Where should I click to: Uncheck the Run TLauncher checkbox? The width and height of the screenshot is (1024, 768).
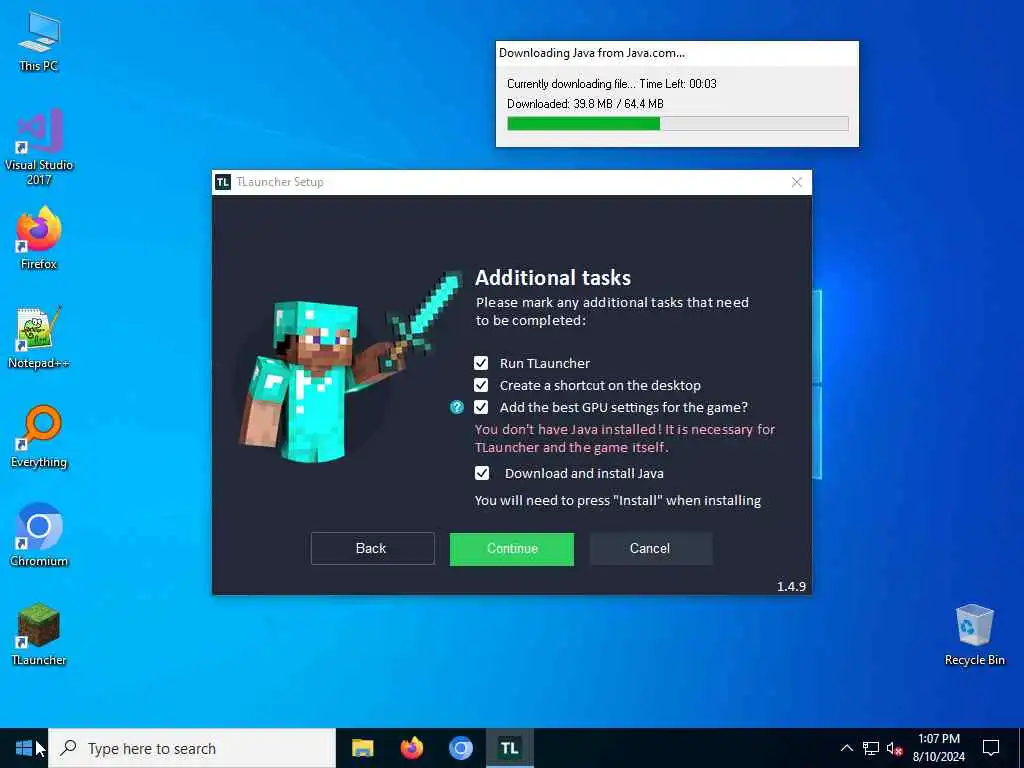(x=481, y=363)
